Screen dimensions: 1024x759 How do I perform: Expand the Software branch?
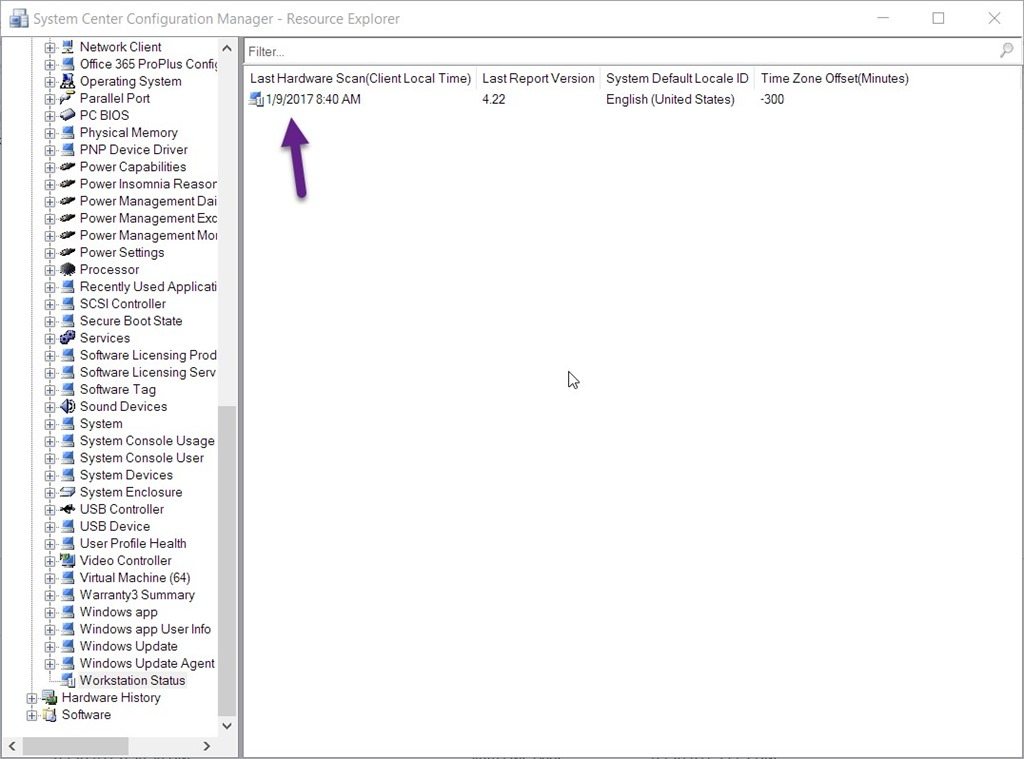(x=31, y=715)
